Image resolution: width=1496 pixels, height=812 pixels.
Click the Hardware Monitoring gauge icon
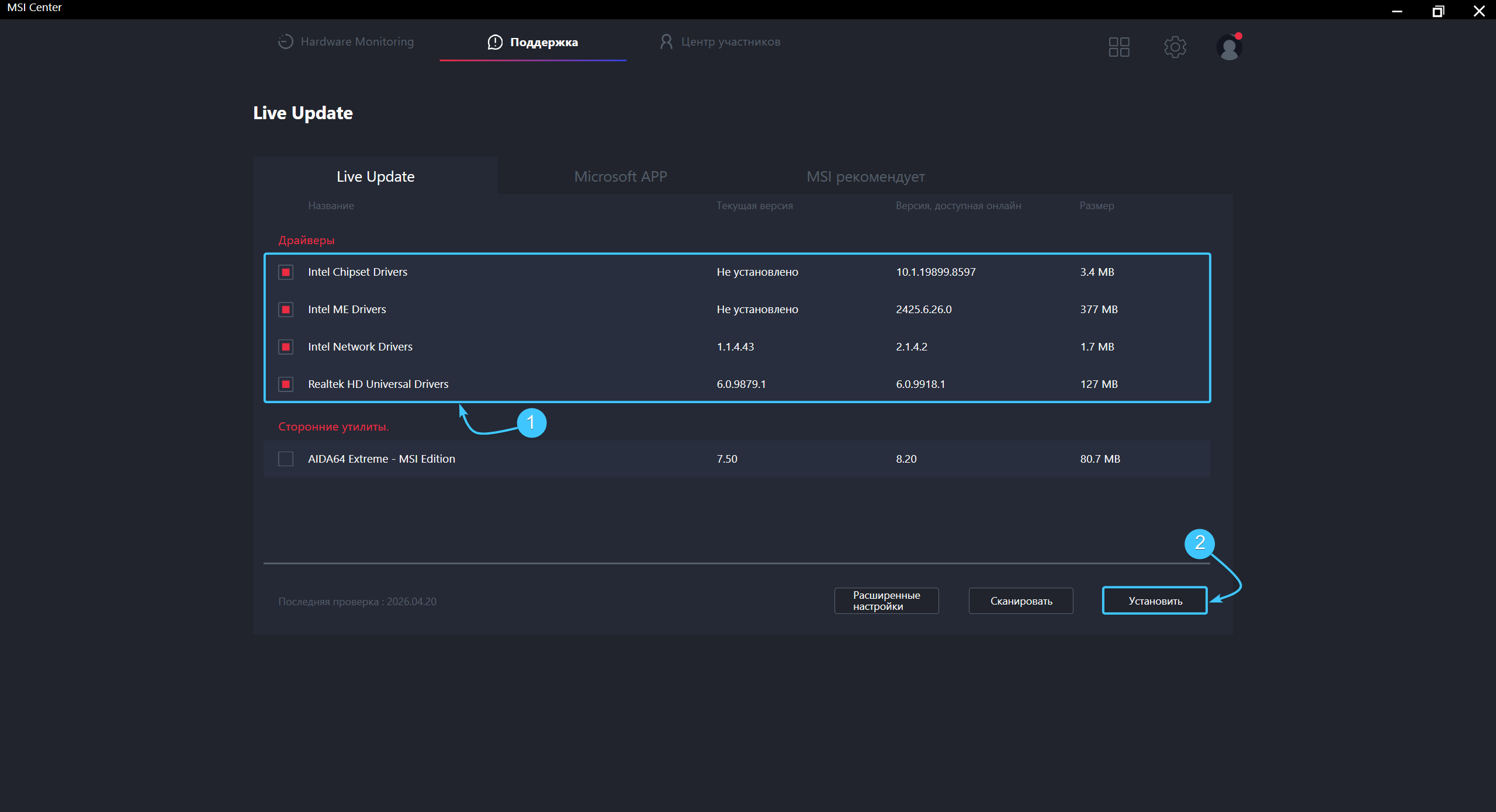(x=285, y=41)
